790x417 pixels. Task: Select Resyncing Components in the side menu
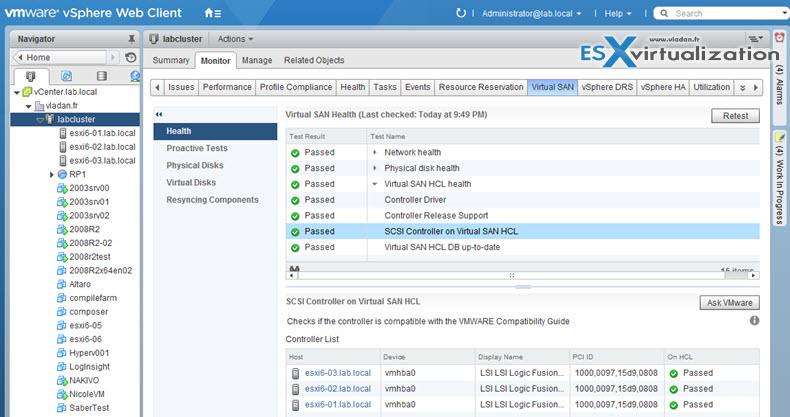212,199
